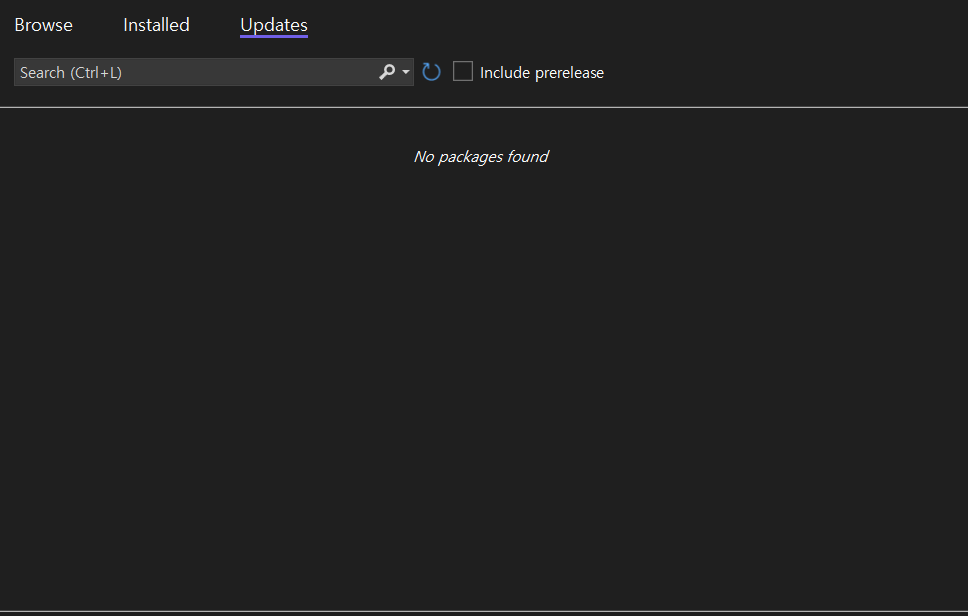Enable the Include prerelease checkbox
The height and width of the screenshot is (616, 968).
pyautogui.click(x=463, y=72)
